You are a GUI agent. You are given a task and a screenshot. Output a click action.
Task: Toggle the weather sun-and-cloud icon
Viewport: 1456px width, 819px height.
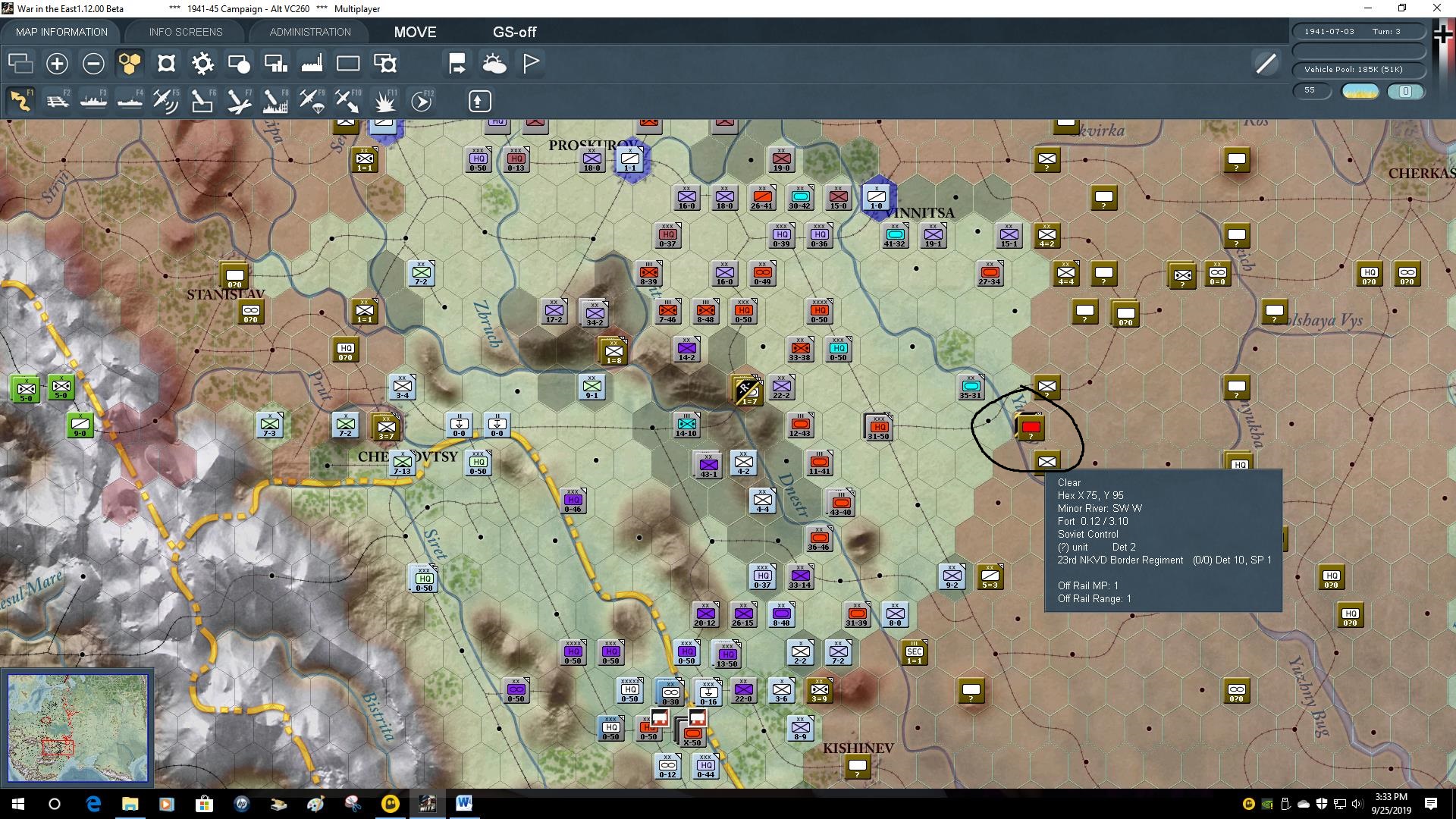pos(494,63)
